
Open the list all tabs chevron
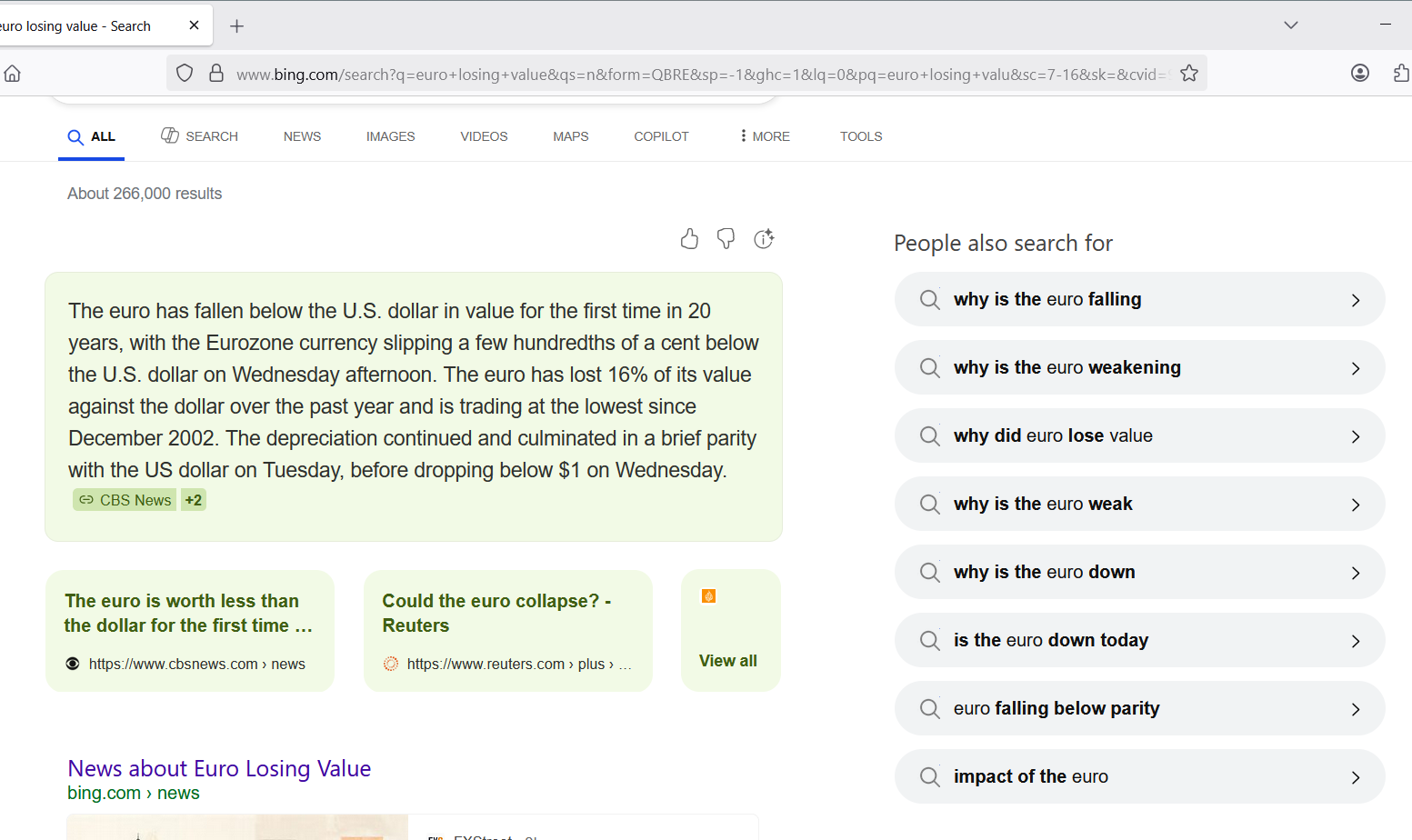pyautogui.click(x=1291, y=25)
